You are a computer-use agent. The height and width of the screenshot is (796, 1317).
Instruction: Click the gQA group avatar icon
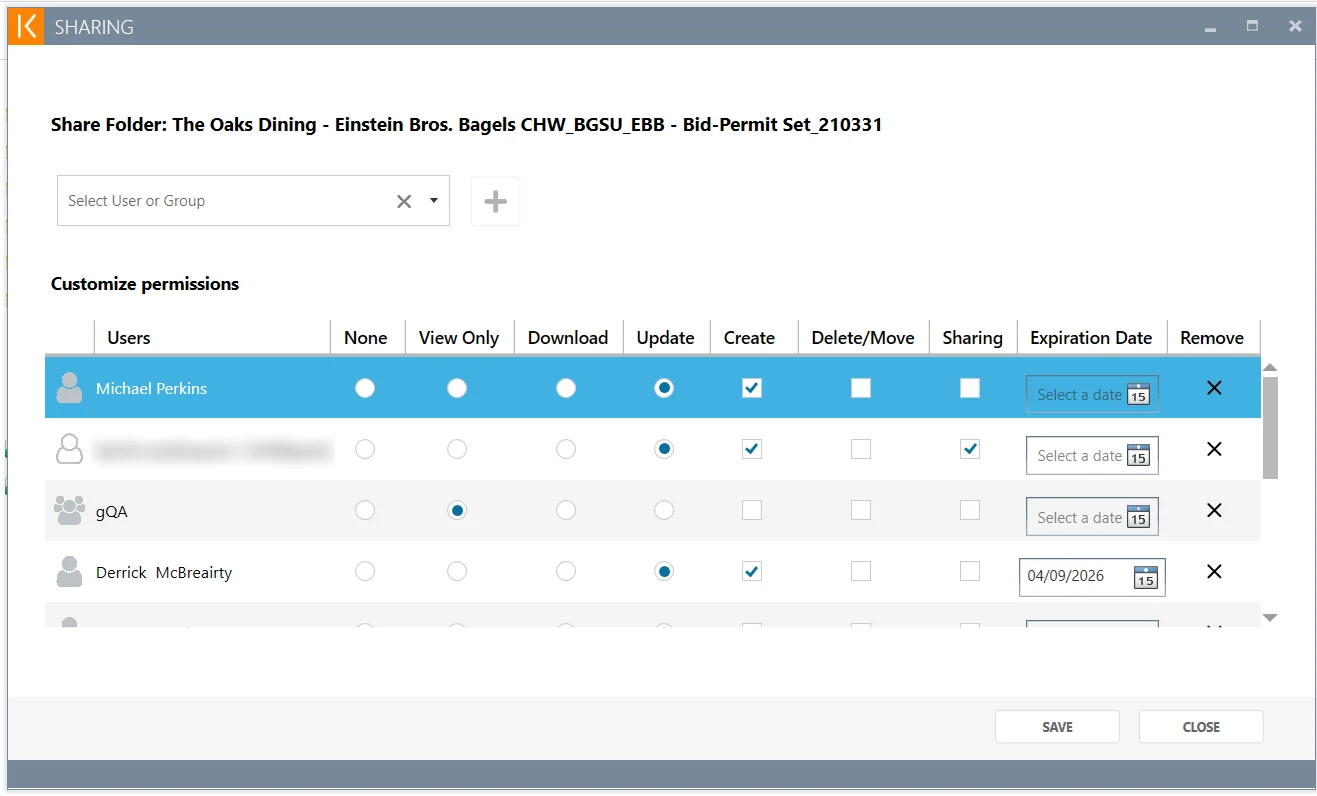pyautogui.click(x=69, y=510)
